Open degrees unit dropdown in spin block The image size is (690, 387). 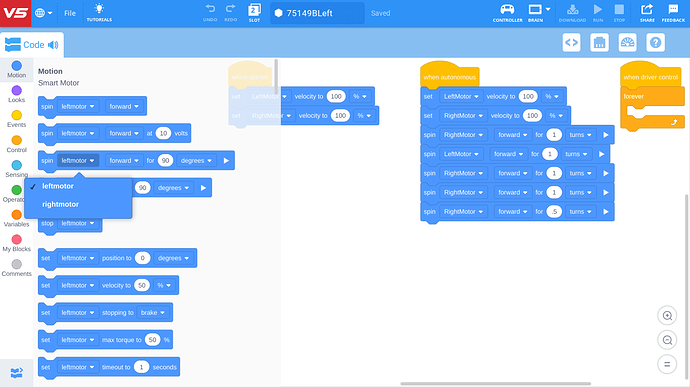pyautogui.click(x=196, y=161)
